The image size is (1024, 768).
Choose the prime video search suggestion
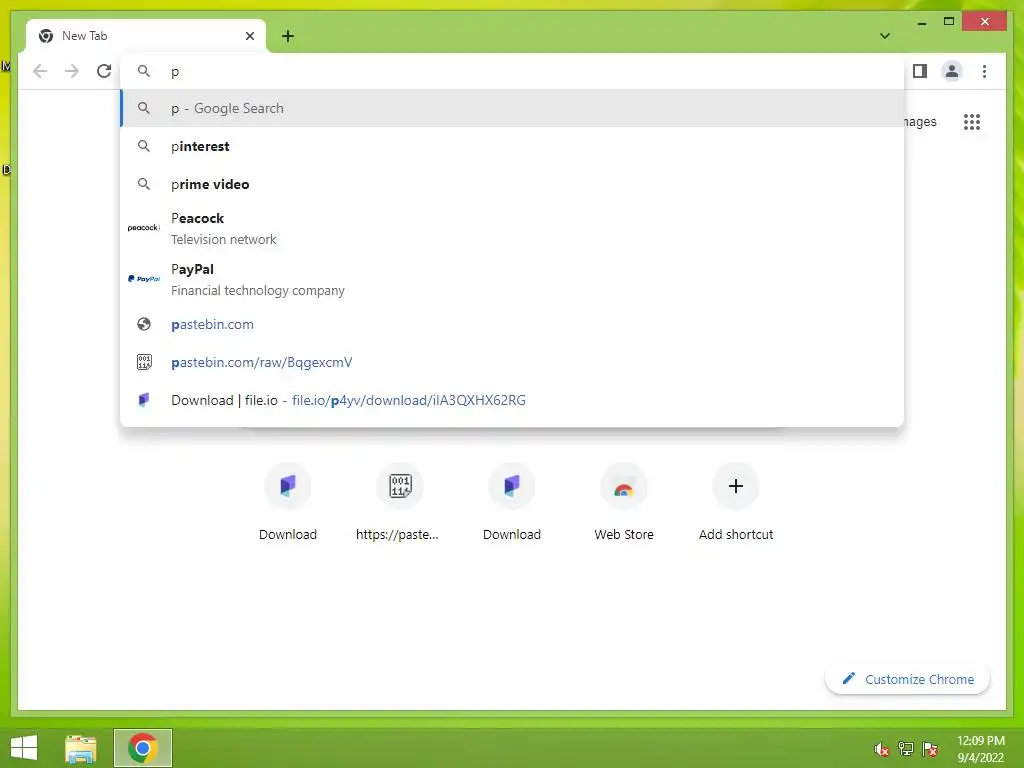point(512,184)
